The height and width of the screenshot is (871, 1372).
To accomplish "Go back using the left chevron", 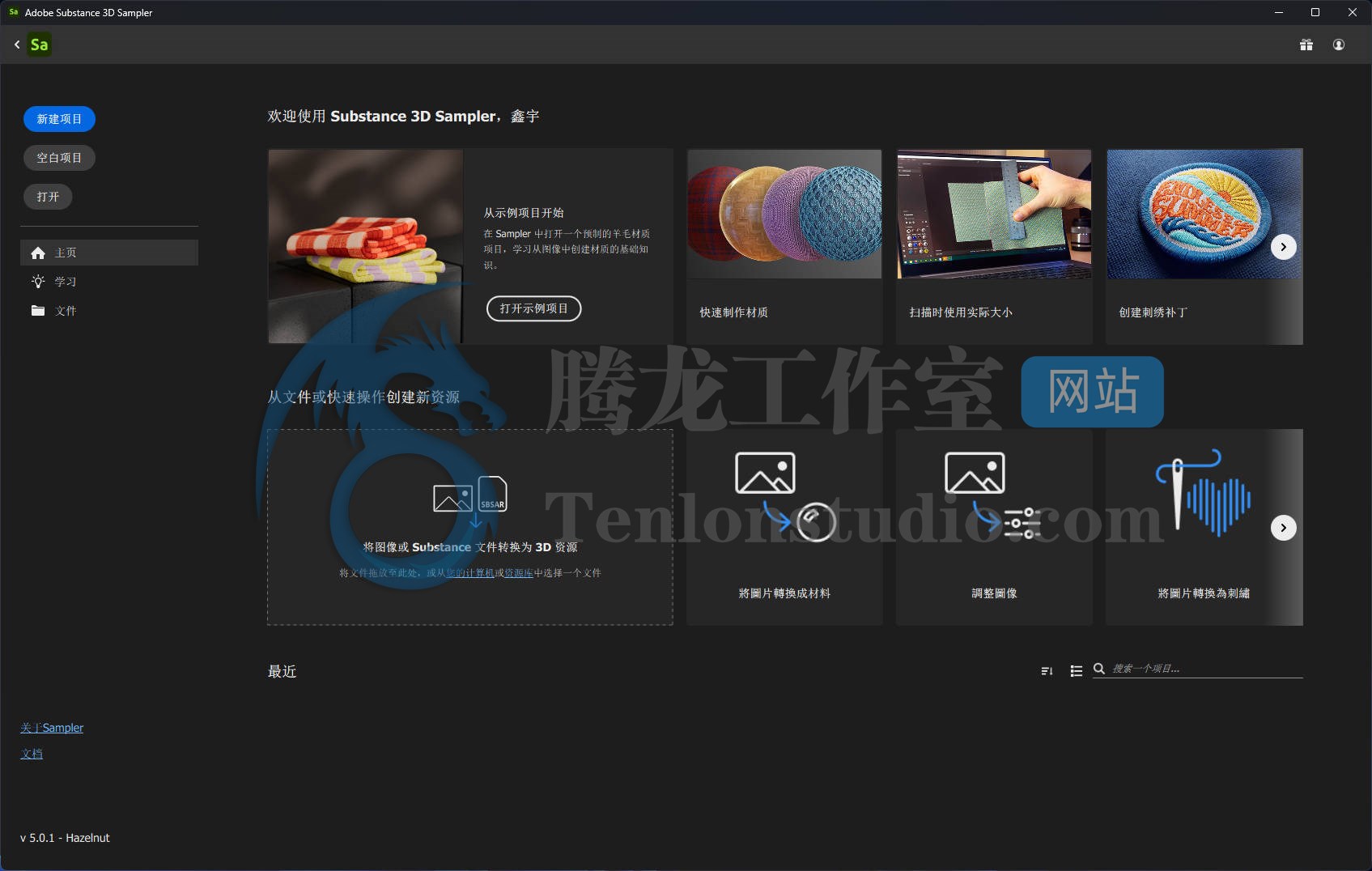I will pos(17,45).
